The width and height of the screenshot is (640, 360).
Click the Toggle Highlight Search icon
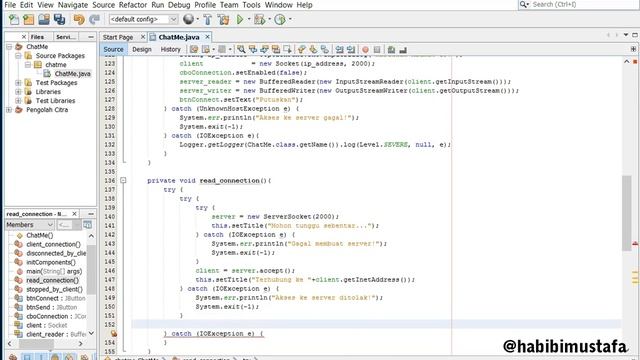[x=276, y=49]
